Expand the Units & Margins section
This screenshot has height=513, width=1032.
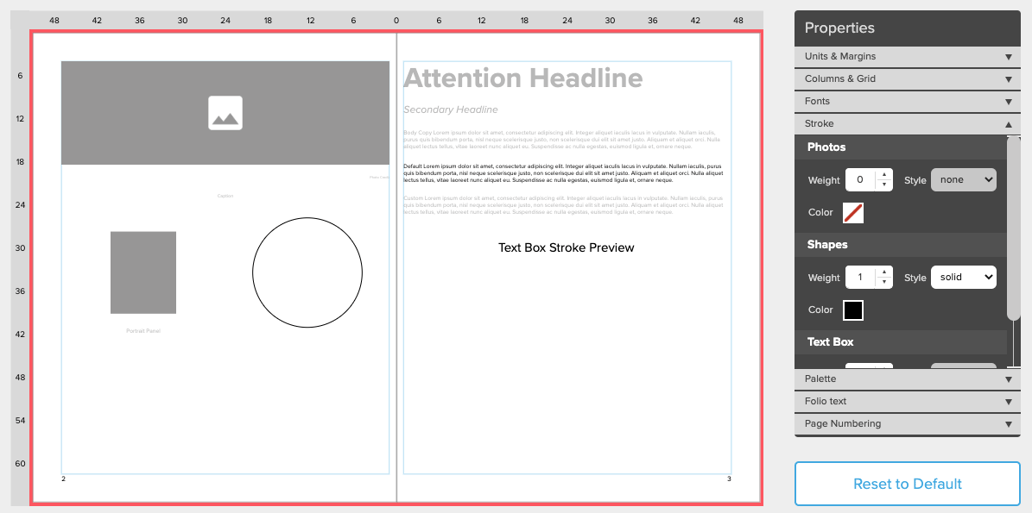pyautogui.click(x=907, y=57)
